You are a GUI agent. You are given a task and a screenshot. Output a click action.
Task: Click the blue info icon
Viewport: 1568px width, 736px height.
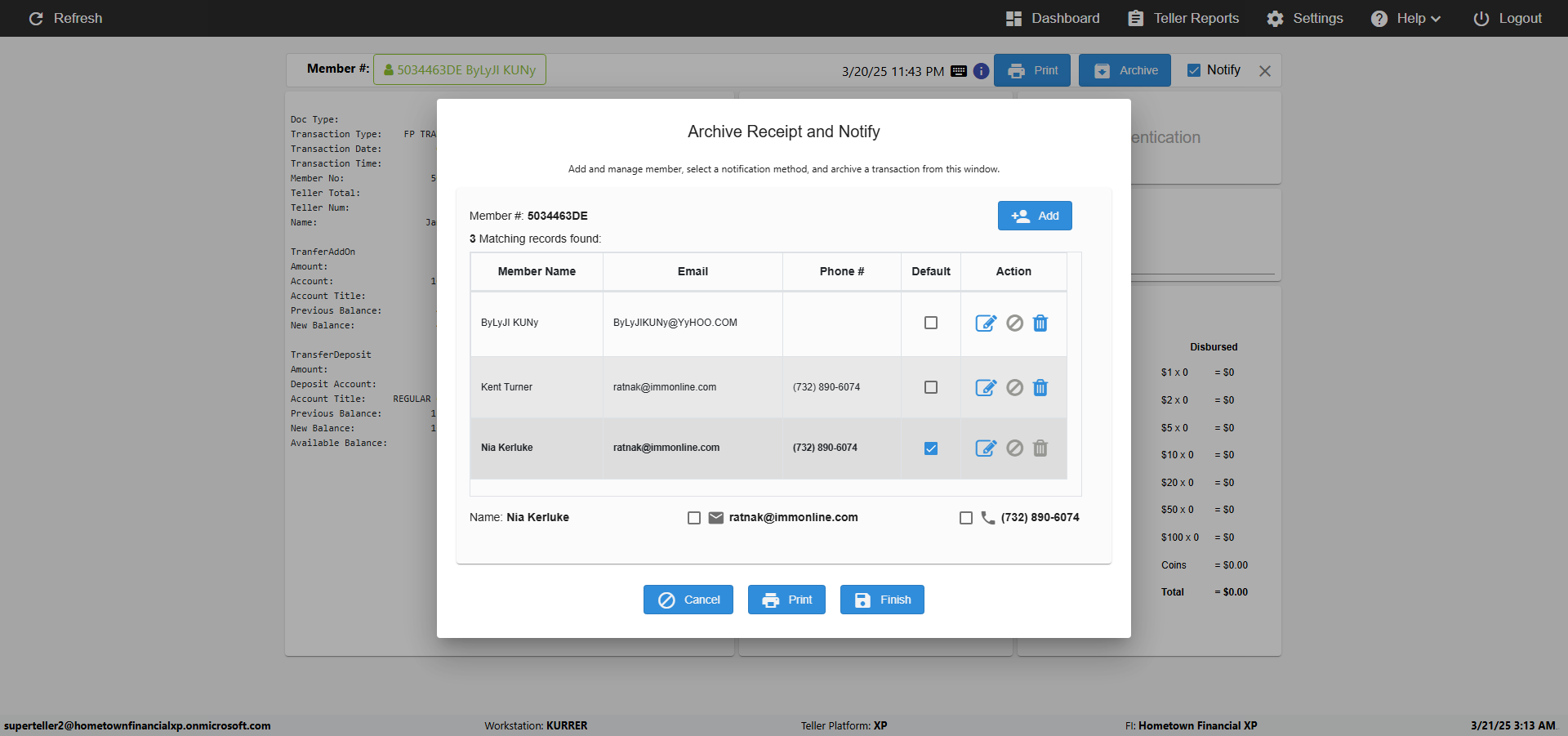[x=982, y=71]
